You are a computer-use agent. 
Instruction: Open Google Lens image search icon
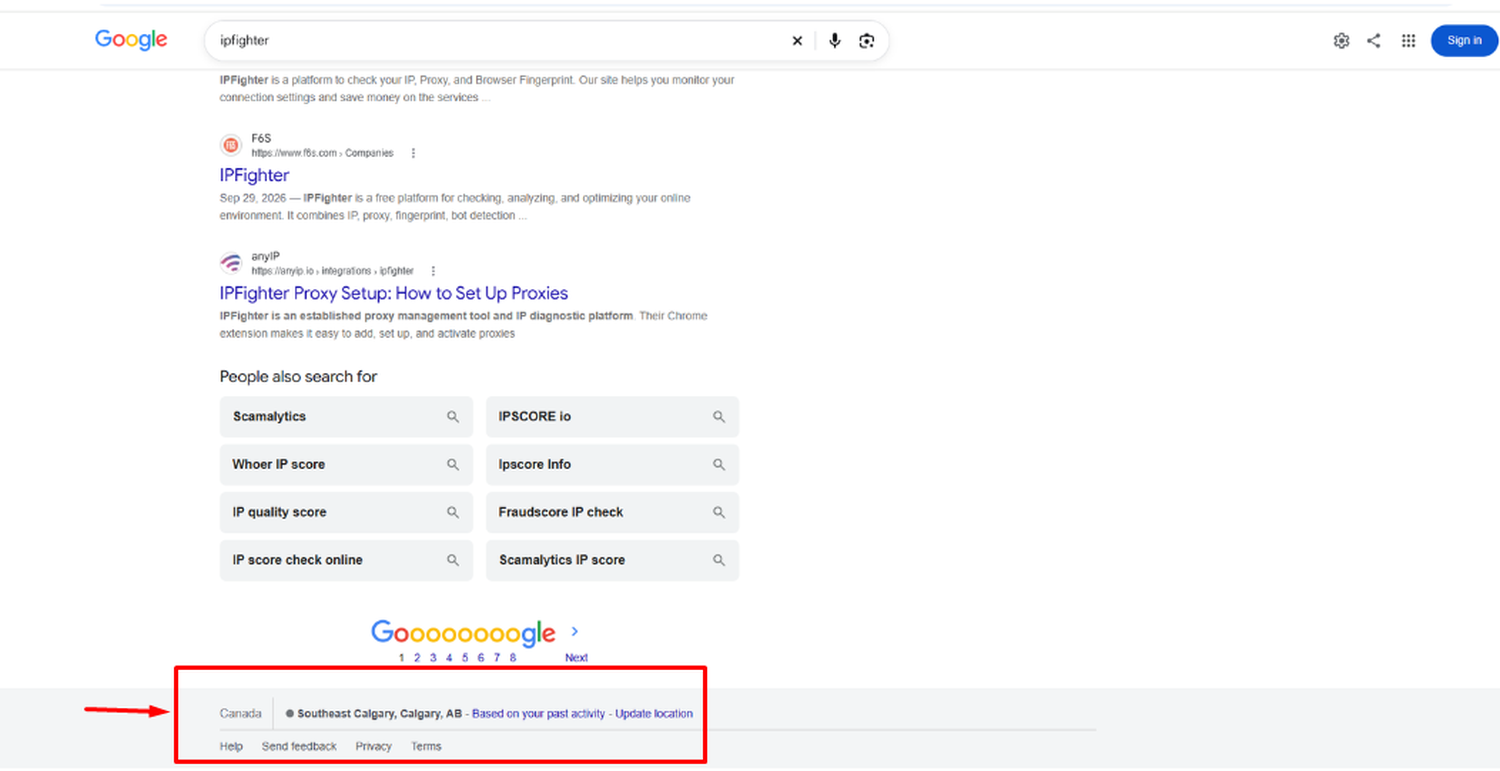tap(867, 41)
